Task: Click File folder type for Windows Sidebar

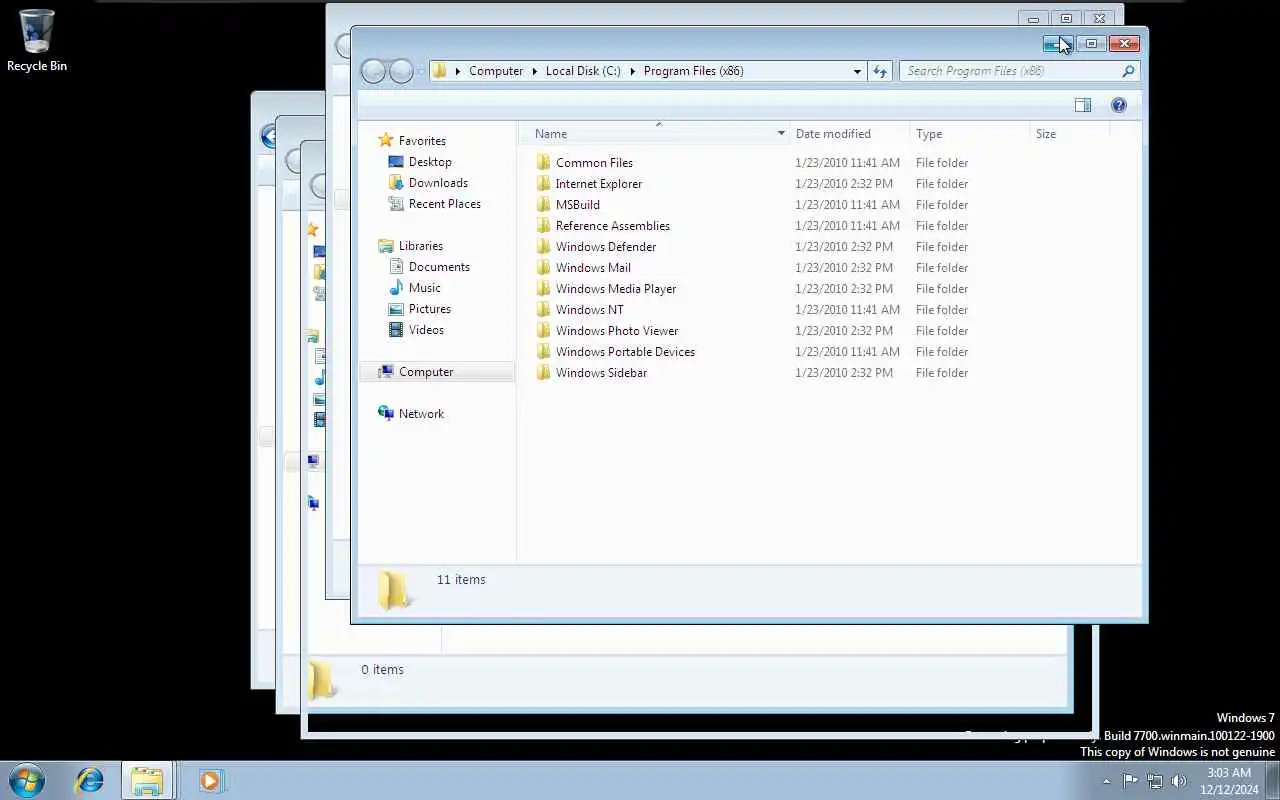Action: tap(942, 372)
